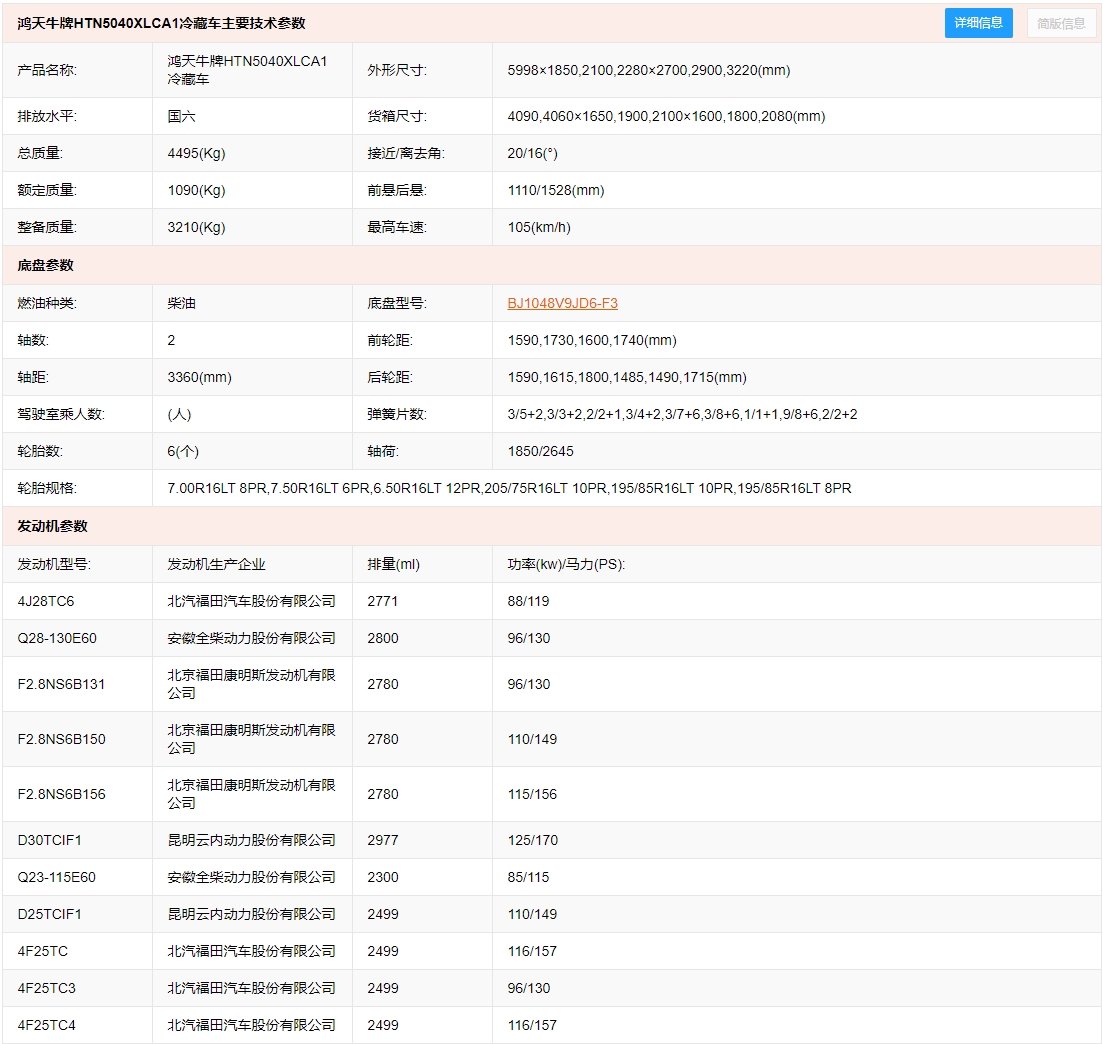Image resolution: width=1103 pixels, height=1044 pixels.
Task: Click power value 115/156
Action: click(532, 794)
